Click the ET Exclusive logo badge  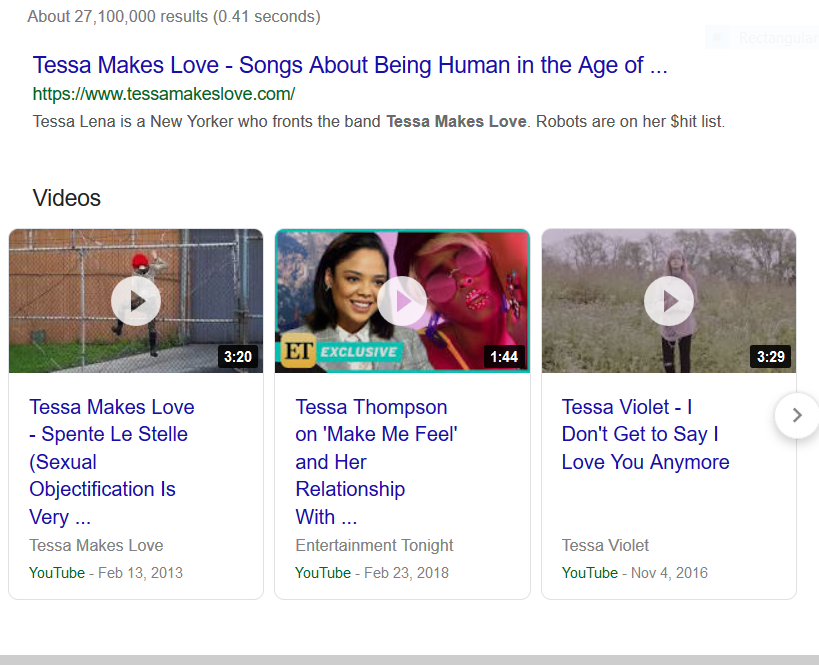coord(342,351)
